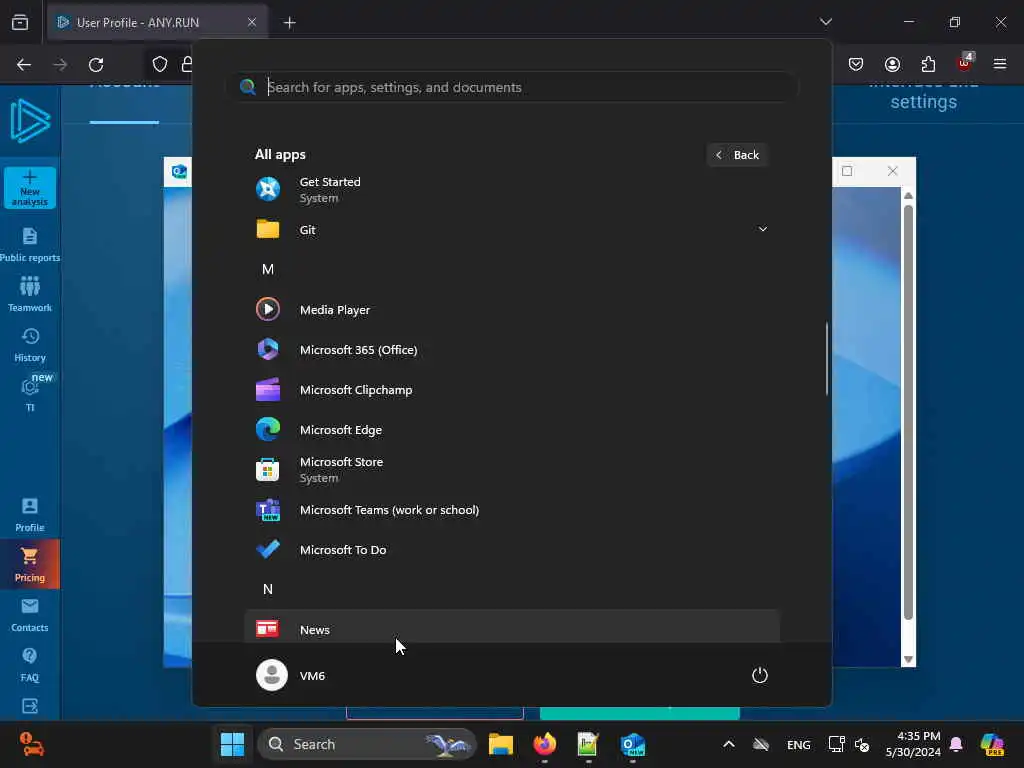Click New analysis in ANY.RUN sidebar
This screenshot has height=768, width=1024.
point(30,188)
